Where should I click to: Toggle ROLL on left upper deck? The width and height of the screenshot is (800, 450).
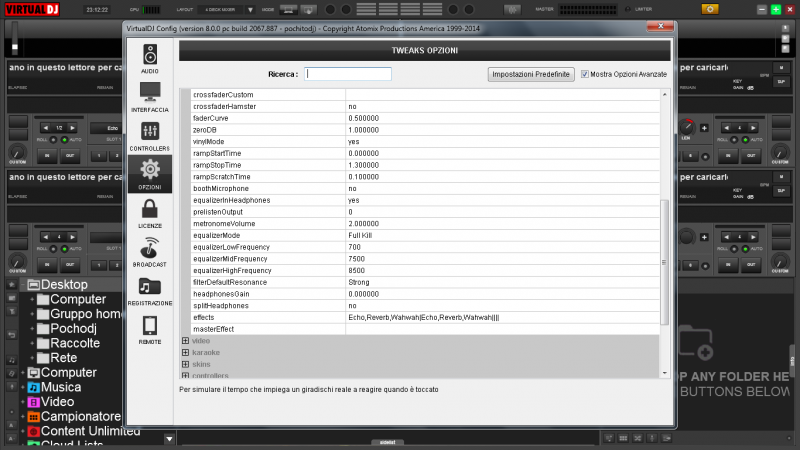click(53, 140)
